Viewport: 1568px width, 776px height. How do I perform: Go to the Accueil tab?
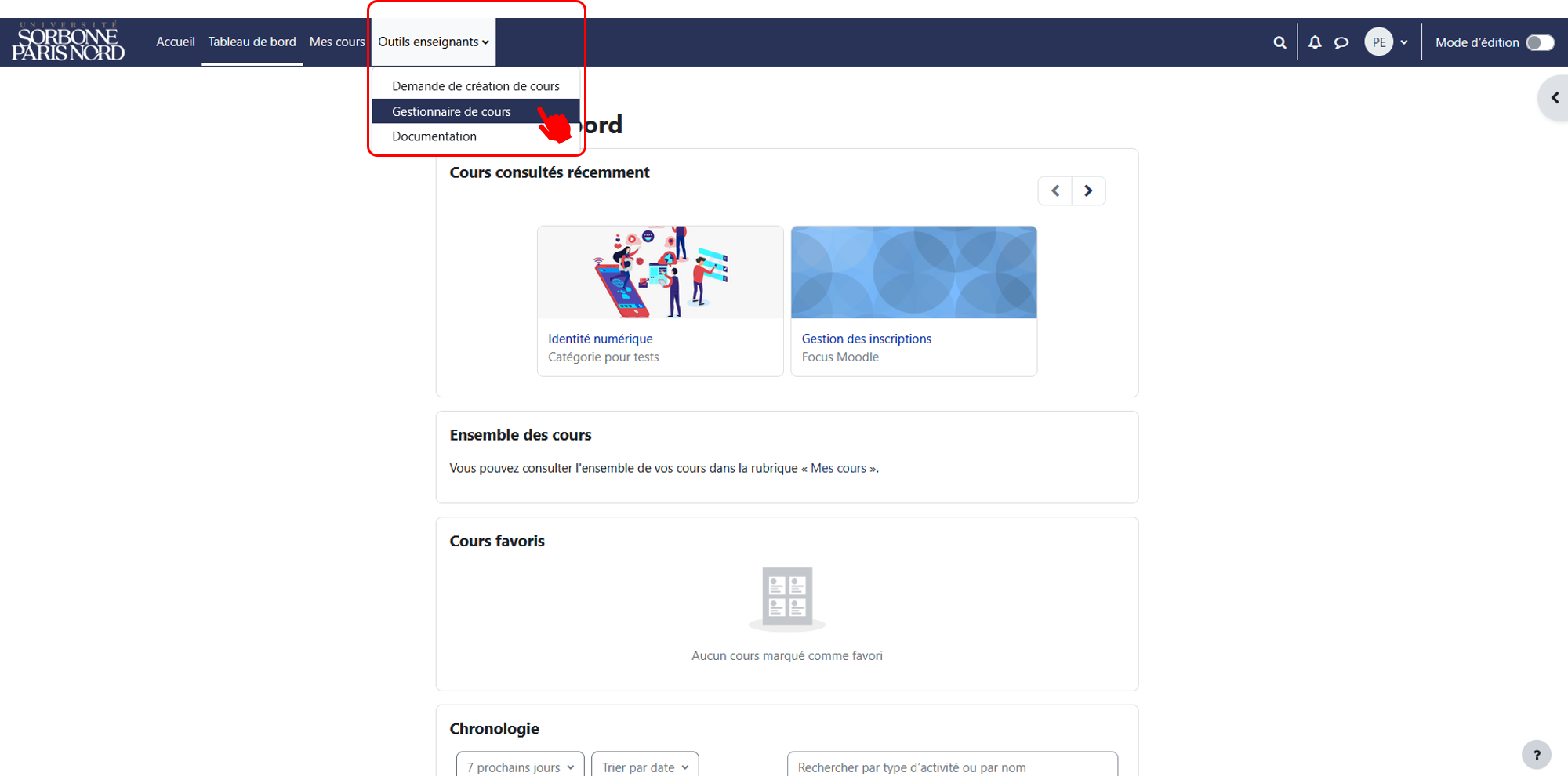(x=176, y=42)
